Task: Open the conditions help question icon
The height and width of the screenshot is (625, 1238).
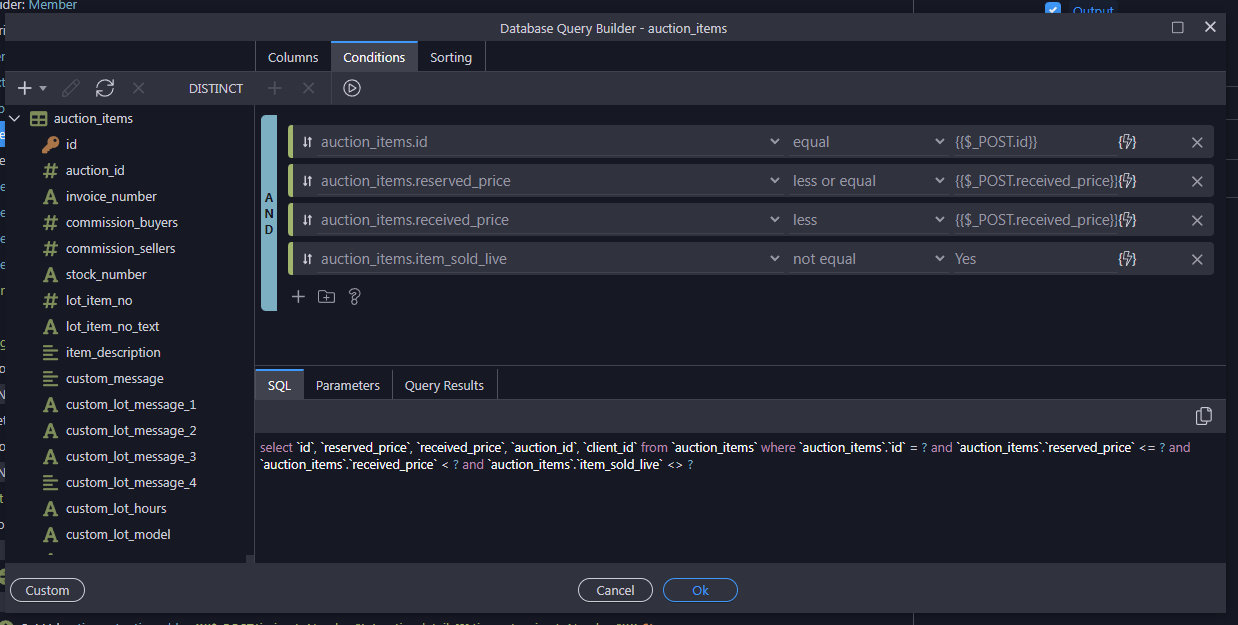Action: point(354,297)
